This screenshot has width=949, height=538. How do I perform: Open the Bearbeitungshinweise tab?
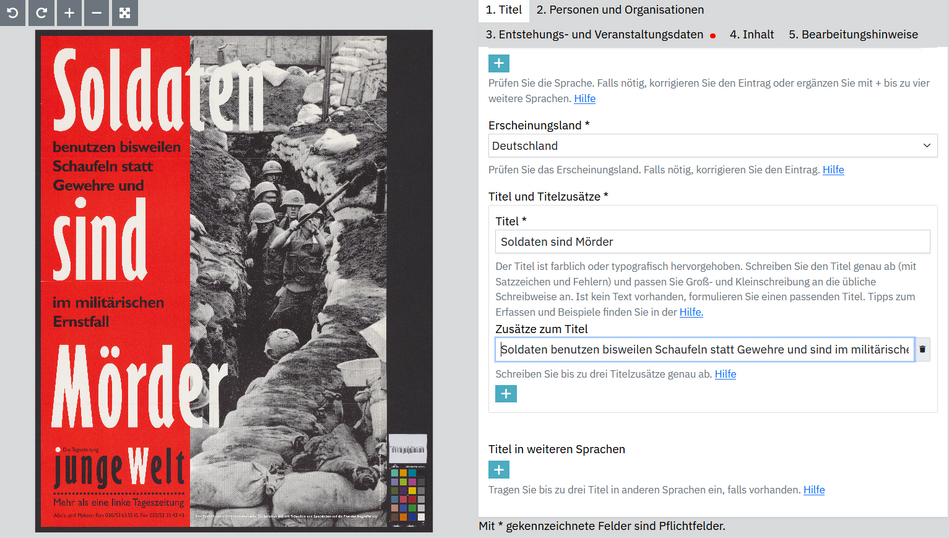[853, 34]
